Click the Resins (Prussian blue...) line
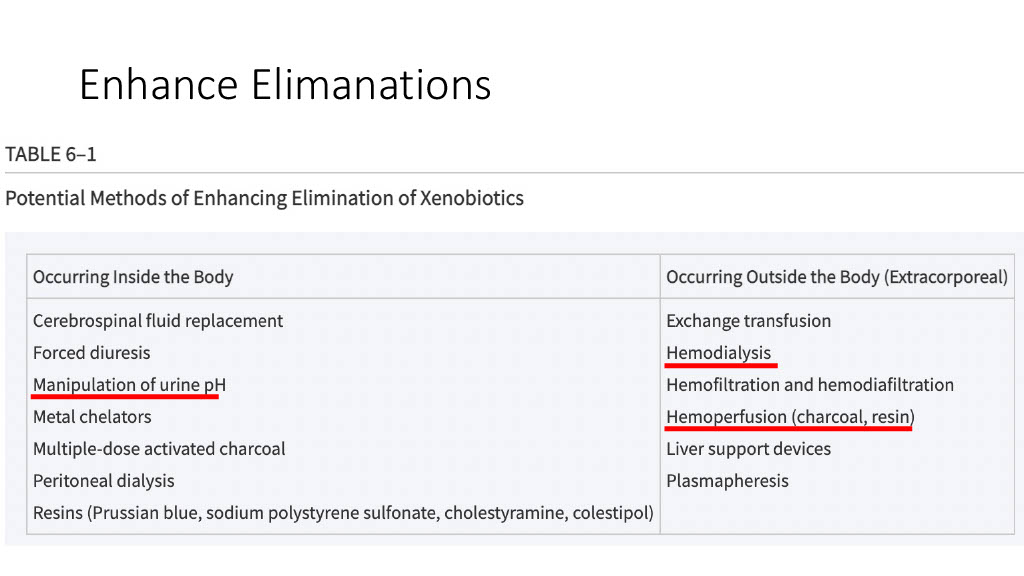 343,513
